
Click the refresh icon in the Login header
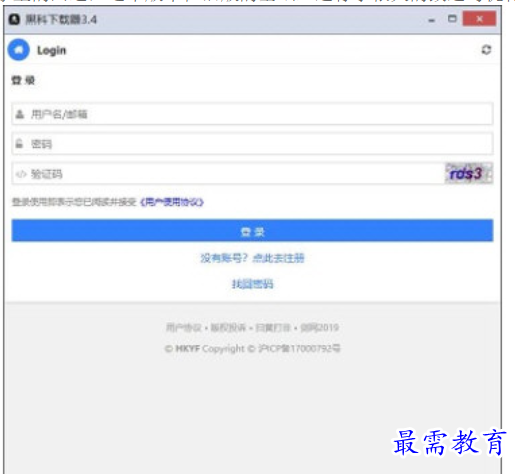[486, 50]
